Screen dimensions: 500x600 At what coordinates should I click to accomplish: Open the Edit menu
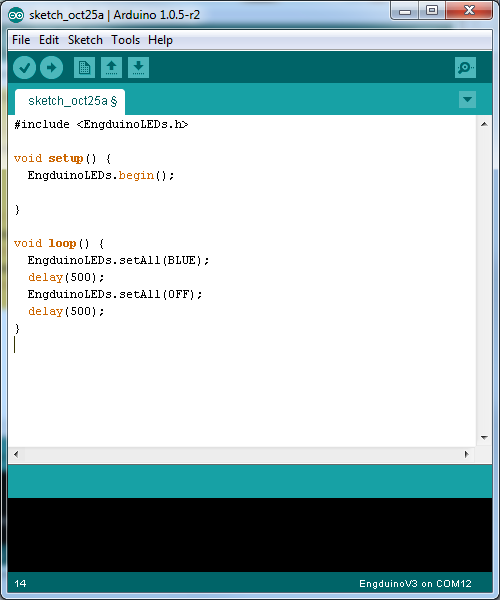[49, 40]
